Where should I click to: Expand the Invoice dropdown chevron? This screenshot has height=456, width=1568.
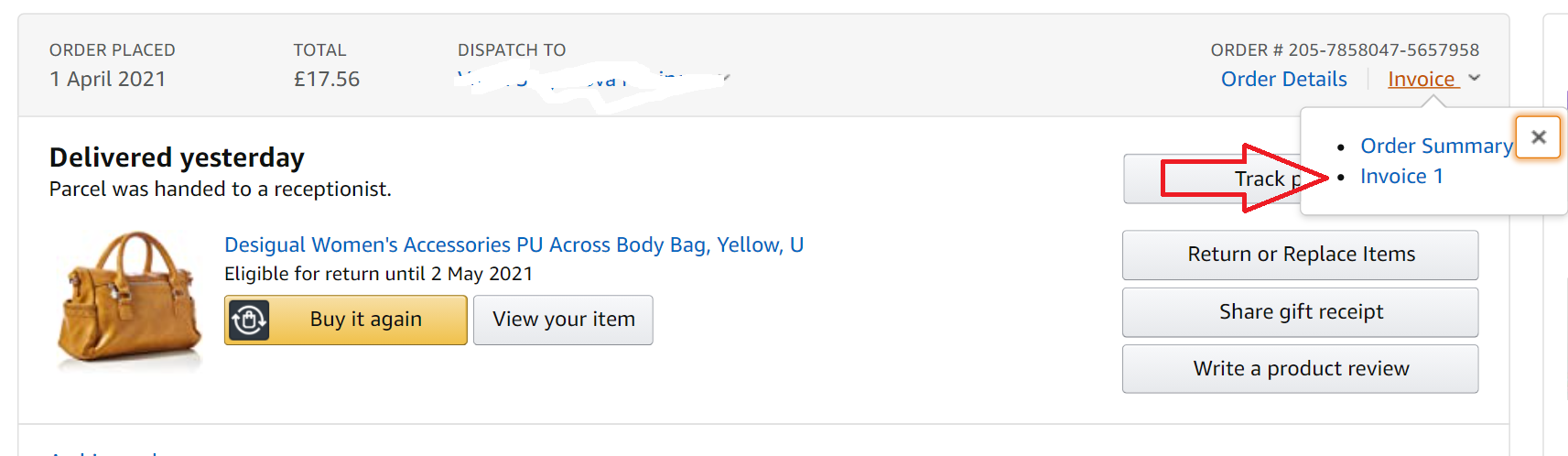click(x=1475, y=79)
